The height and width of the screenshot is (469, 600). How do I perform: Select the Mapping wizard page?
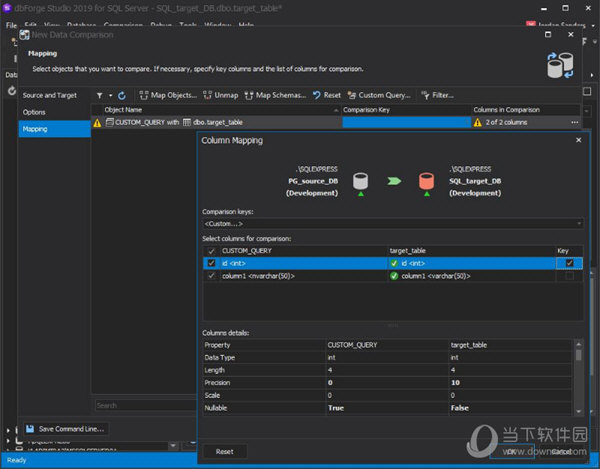54,129
